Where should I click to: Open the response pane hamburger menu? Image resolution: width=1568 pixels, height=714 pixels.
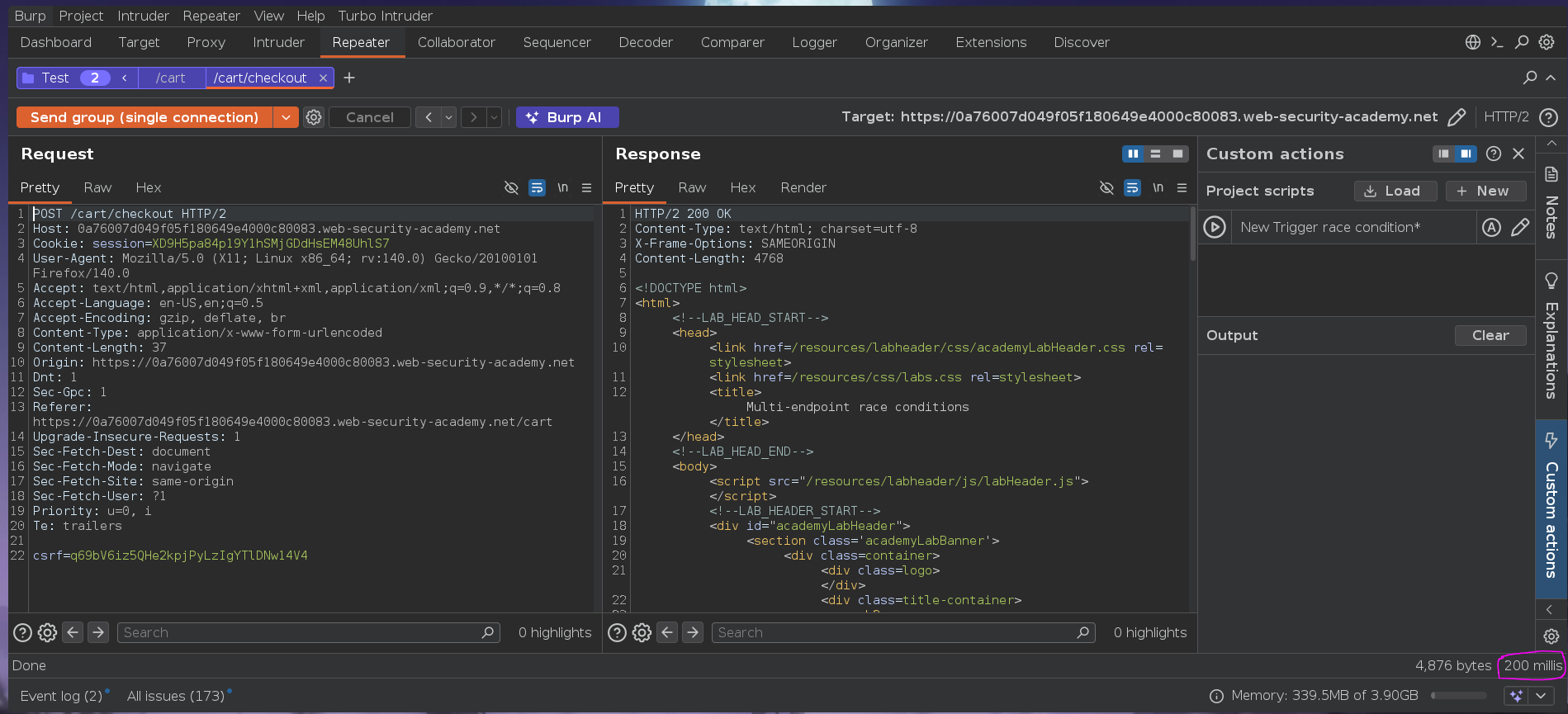point(1182,188)
